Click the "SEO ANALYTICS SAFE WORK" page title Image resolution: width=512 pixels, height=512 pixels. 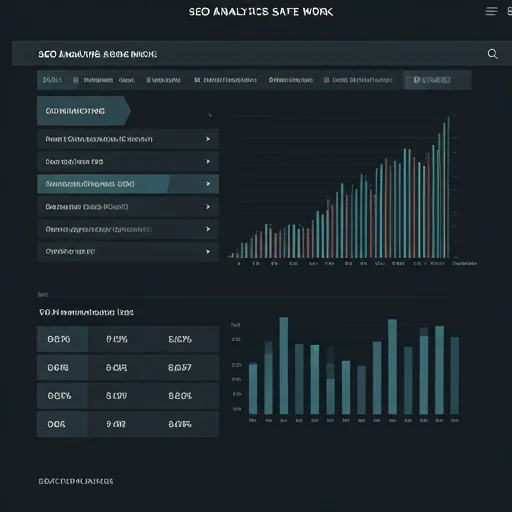point(261,12)
